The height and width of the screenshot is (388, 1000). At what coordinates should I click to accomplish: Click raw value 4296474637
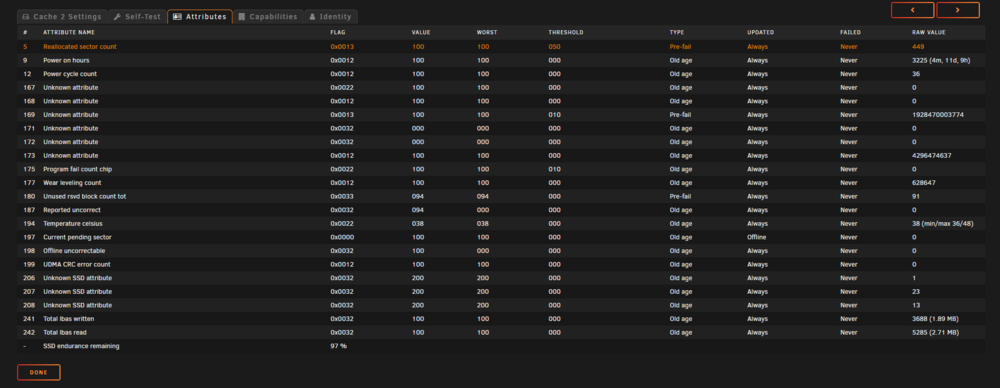(x=932, y=156)
